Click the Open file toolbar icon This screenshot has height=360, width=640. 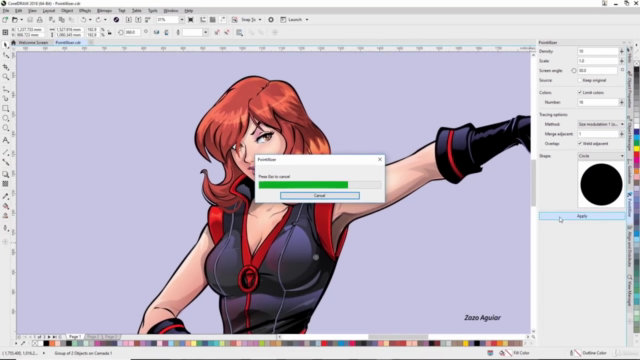15,20
